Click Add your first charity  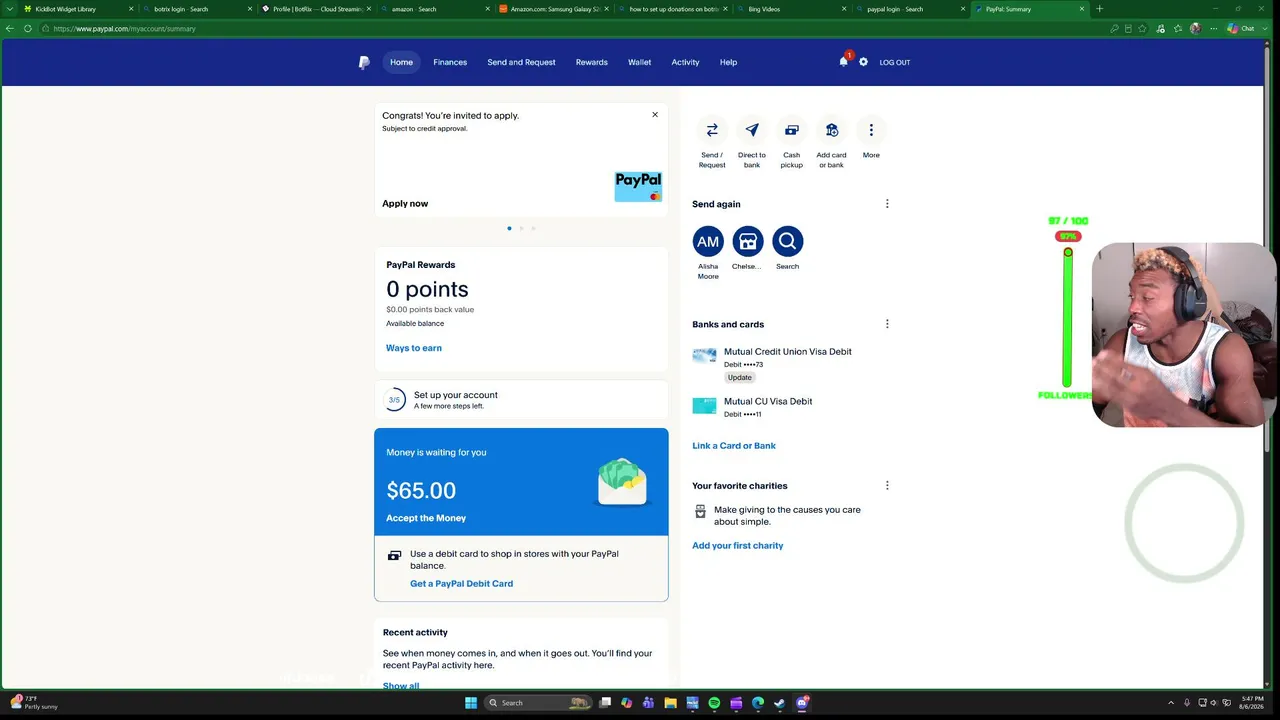738,546
